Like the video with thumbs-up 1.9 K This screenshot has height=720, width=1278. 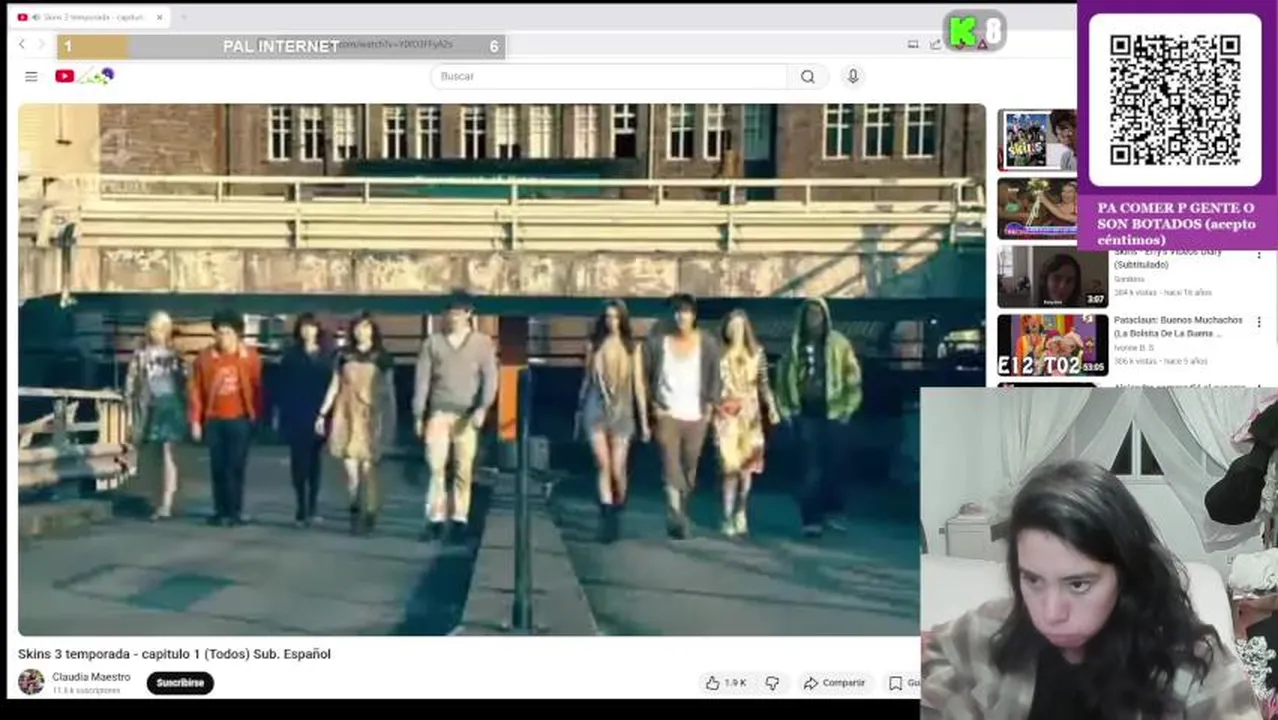click(726, 683)
